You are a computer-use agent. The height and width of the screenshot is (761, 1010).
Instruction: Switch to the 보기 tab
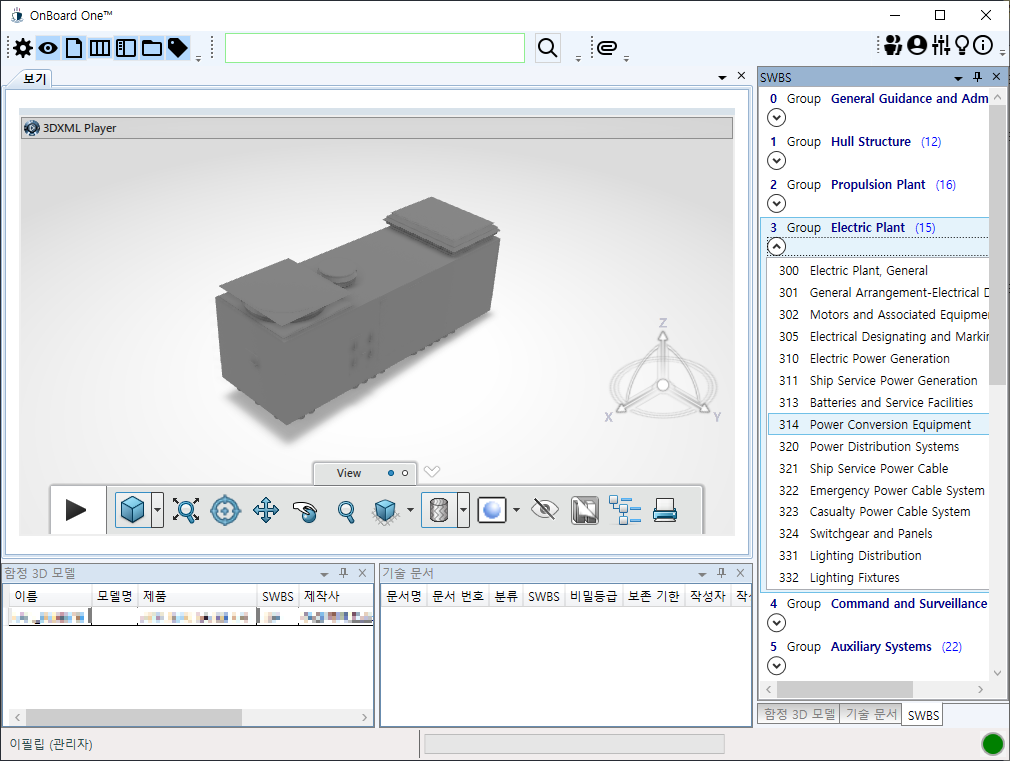(x=35, y=79)
